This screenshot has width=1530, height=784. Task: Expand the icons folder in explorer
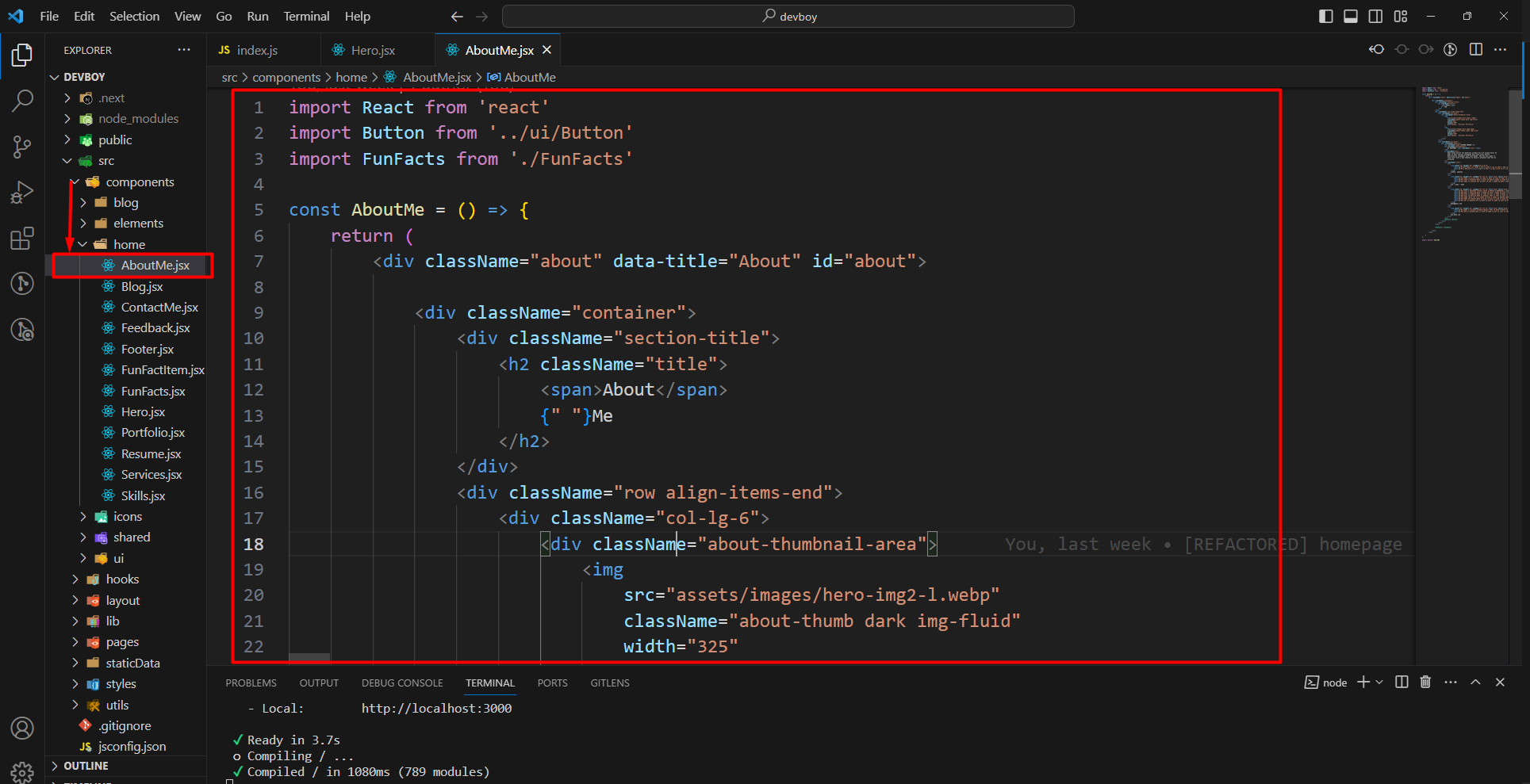tap(127, 517)
